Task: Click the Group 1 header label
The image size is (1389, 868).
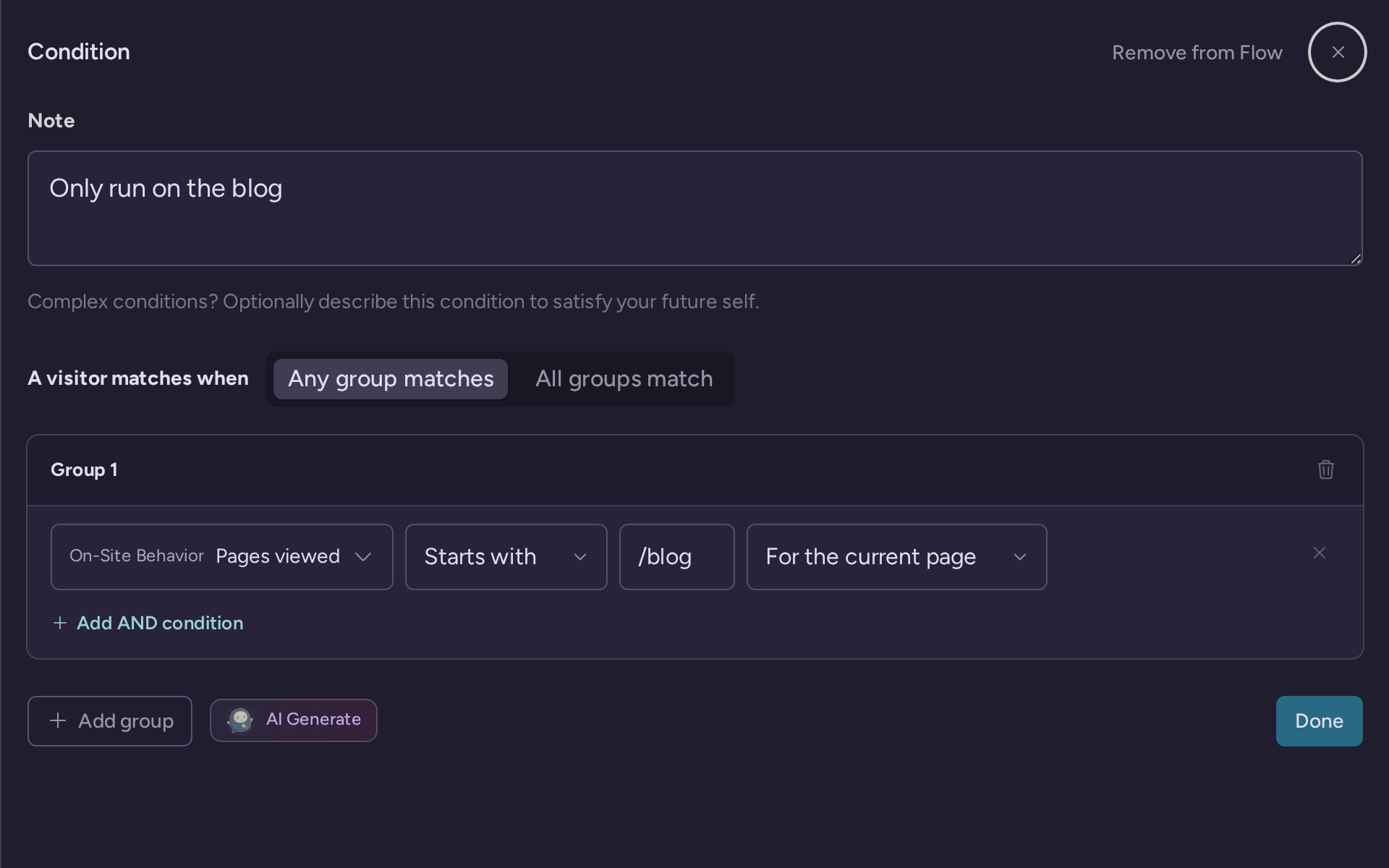Action: 84,470
